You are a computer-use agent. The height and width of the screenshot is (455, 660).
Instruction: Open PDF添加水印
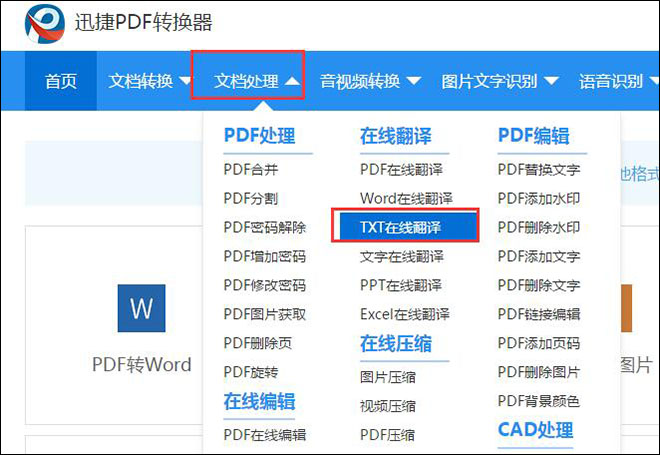539,198
